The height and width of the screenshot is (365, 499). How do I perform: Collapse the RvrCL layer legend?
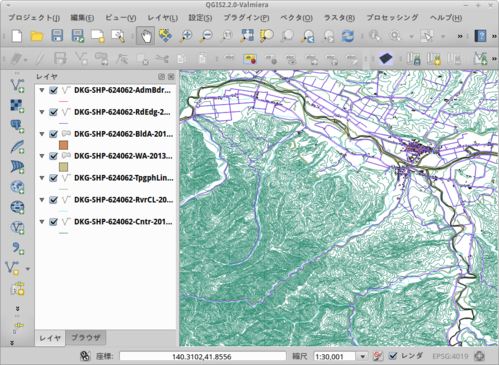(42, 200)
